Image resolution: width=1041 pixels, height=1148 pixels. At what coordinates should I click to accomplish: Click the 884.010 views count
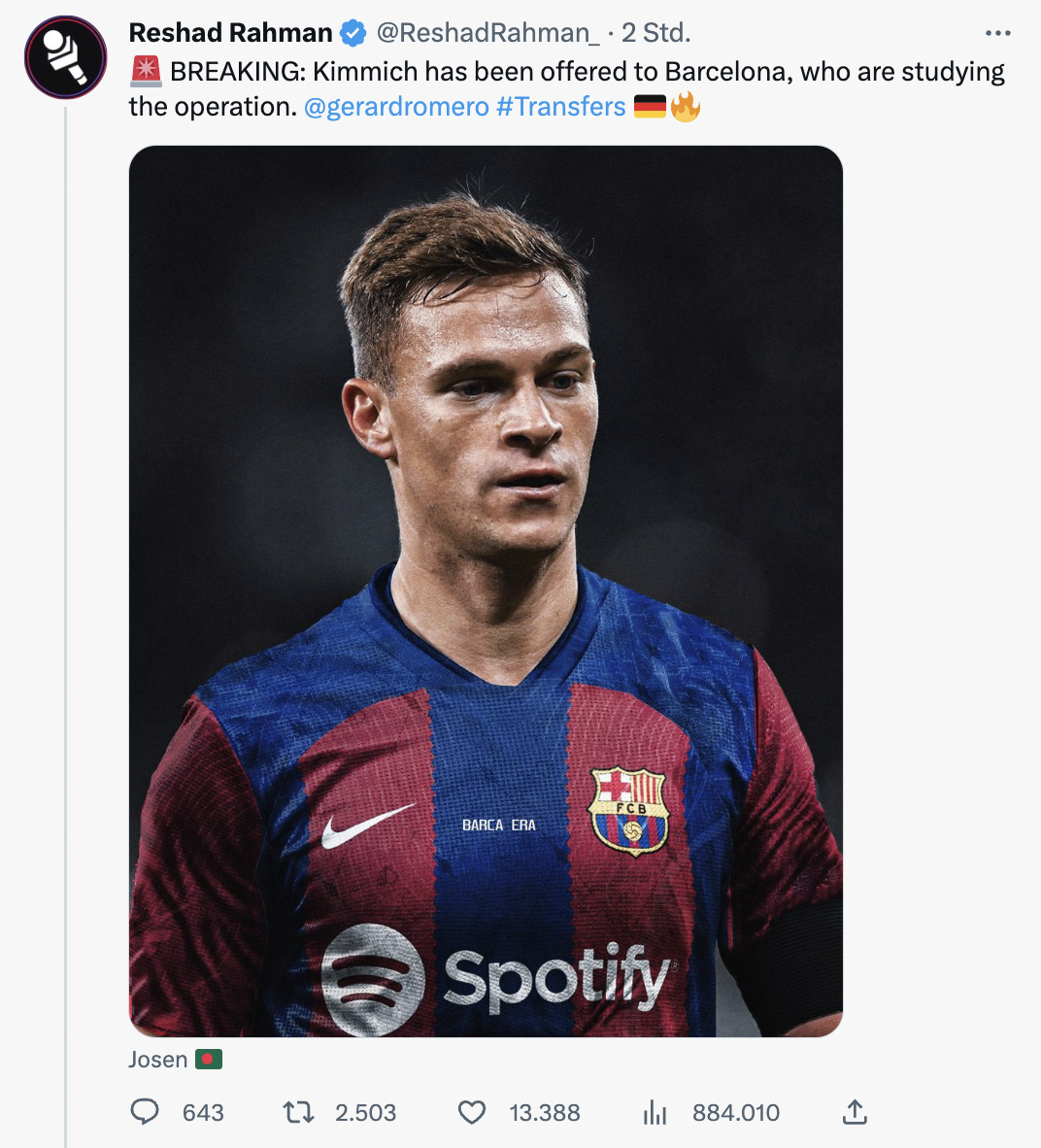coord(736,1112)
